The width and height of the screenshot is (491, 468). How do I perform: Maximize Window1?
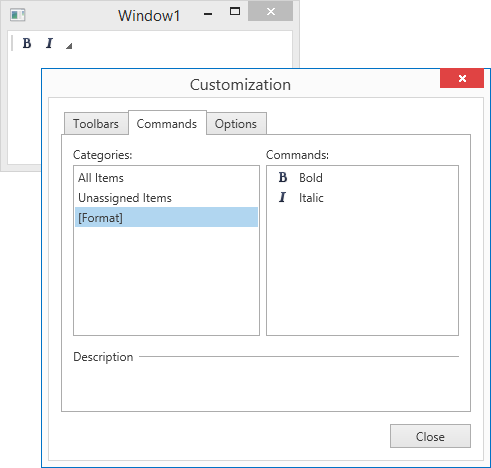click(235, 12)
